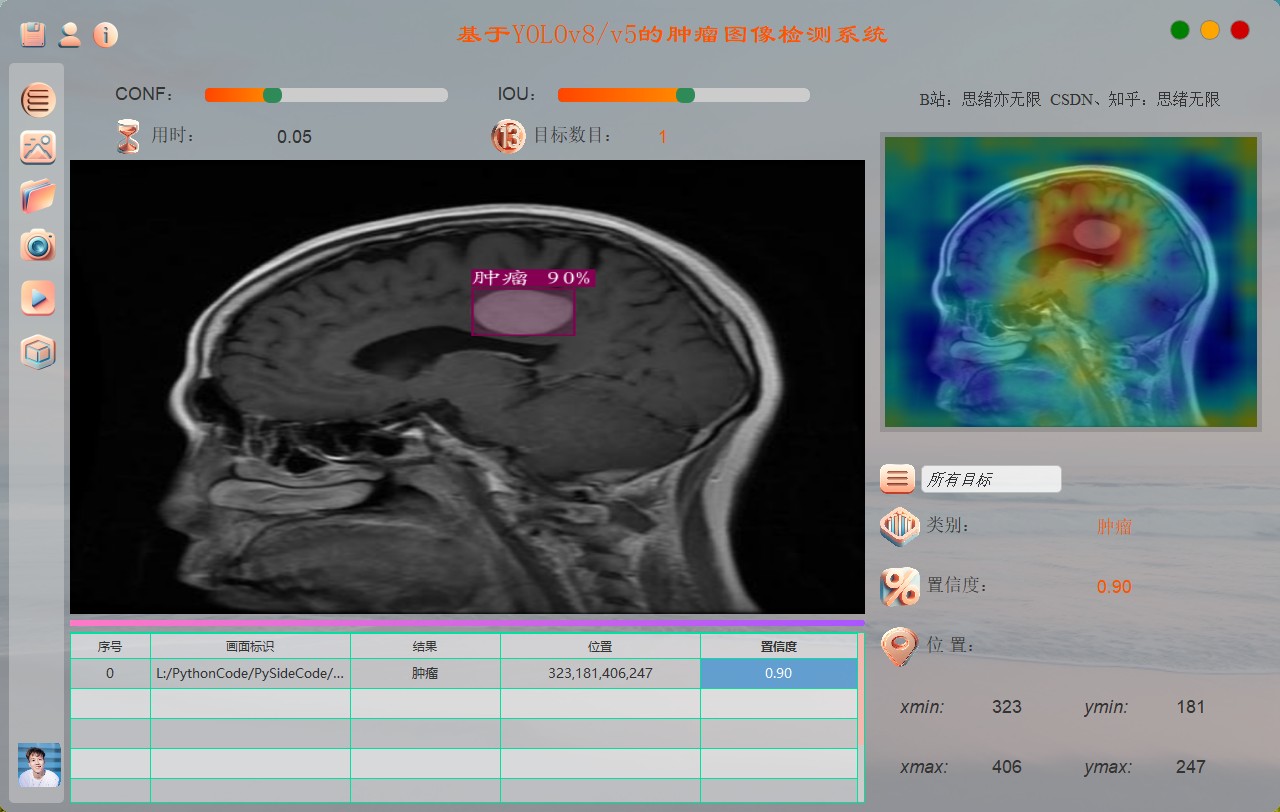Screen dimensions: 1280x812
Task: Click the save disk icon in title bar
Action: tap(34, 35)
